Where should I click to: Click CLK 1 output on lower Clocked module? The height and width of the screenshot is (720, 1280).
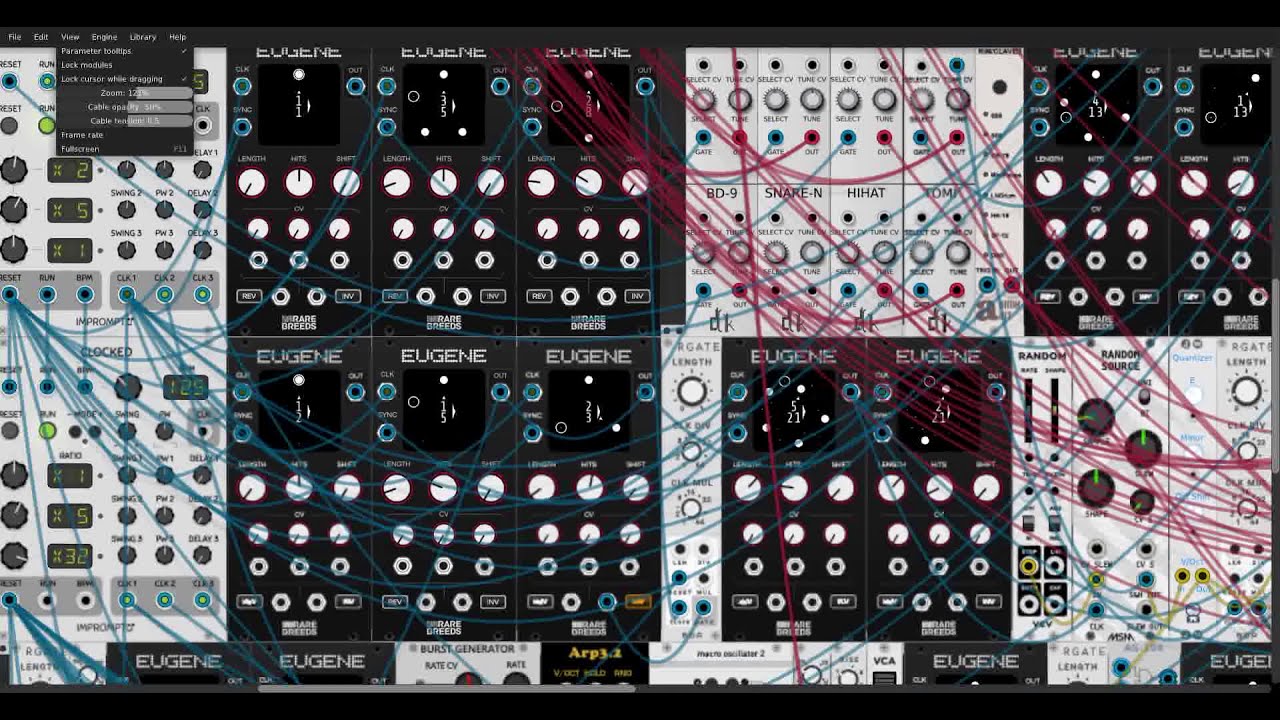126,600
